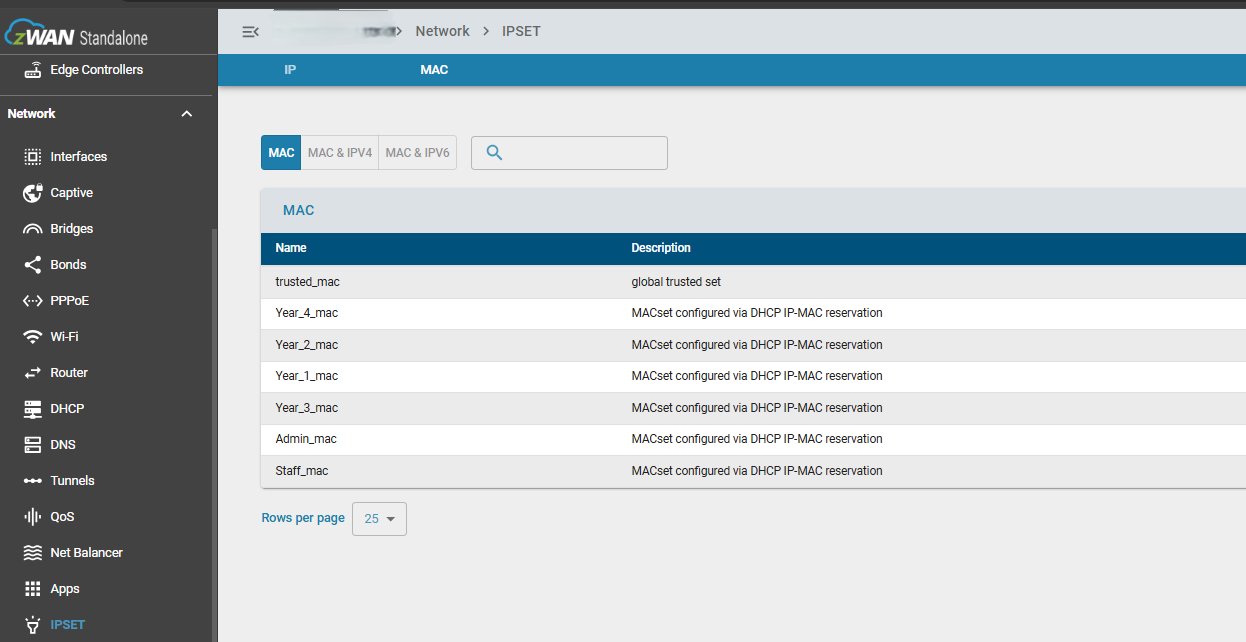Click the Edge Controllers router icon
This screenshot has width=1246, height=642.
pos(33,70)
